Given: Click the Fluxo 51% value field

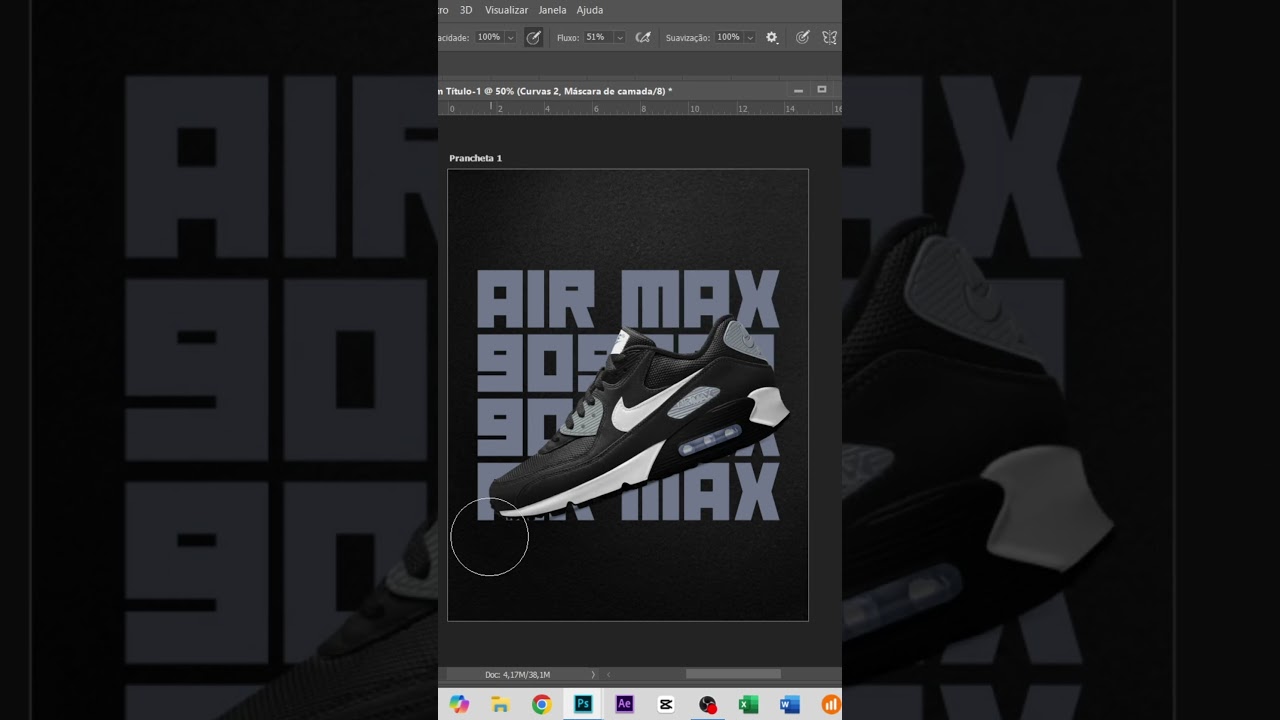Looking at the screenshot, I should tap(596, 37).
